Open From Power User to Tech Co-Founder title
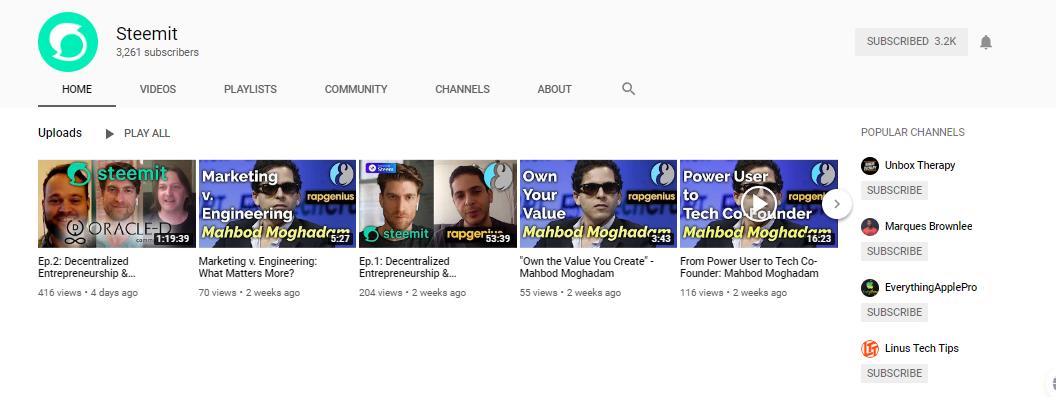 [750, 267]
